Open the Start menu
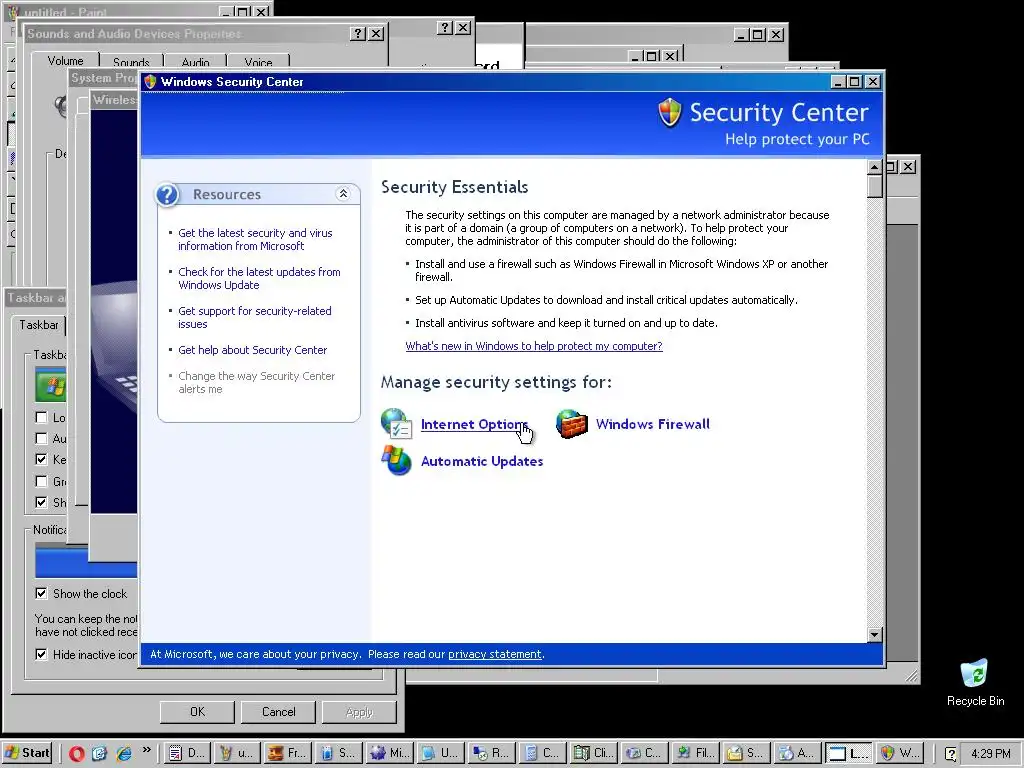The image size is (1024, 768). (27, 753)
